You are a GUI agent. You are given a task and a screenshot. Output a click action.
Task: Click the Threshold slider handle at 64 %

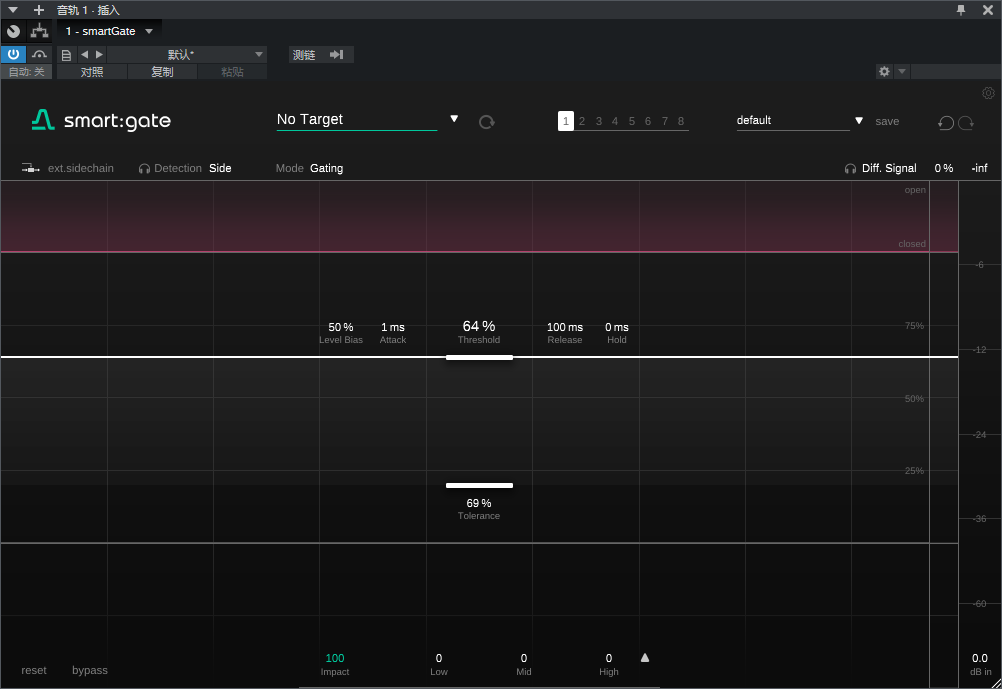(479, 357)
